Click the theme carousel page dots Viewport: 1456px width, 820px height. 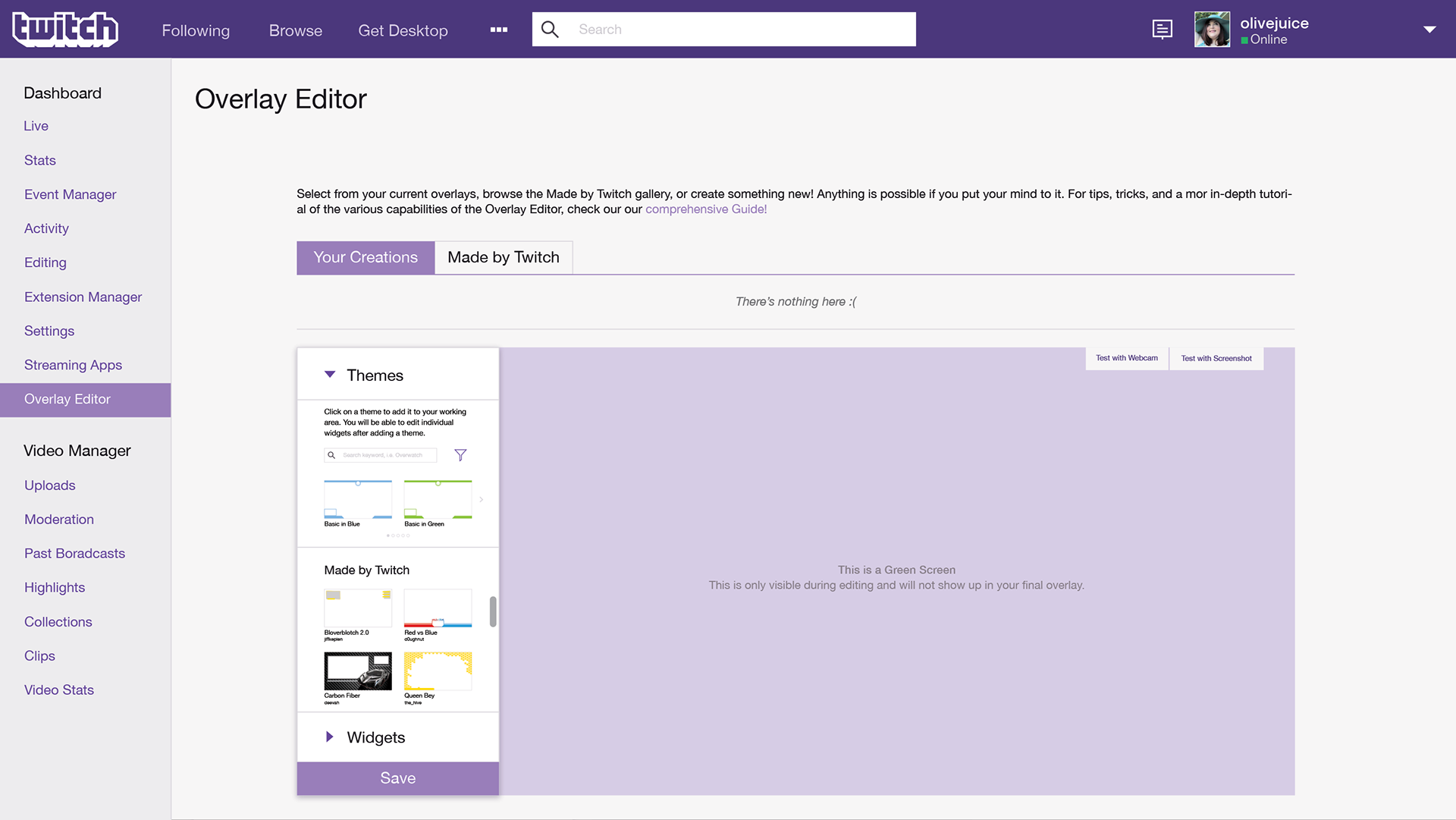[398, 536]
